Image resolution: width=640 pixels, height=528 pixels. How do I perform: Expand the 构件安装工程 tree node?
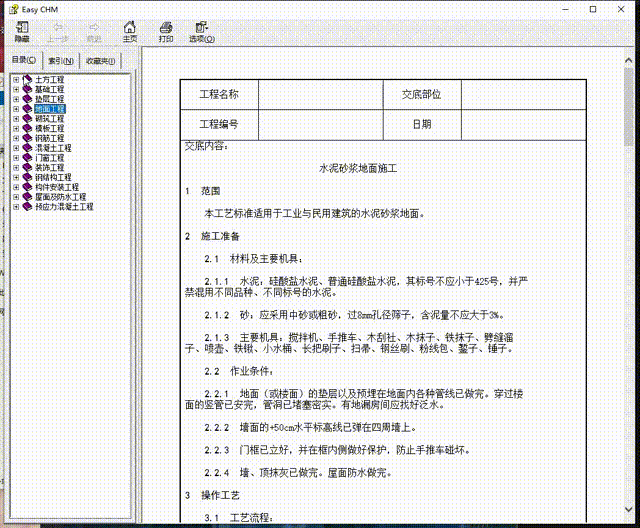point(16,187)
